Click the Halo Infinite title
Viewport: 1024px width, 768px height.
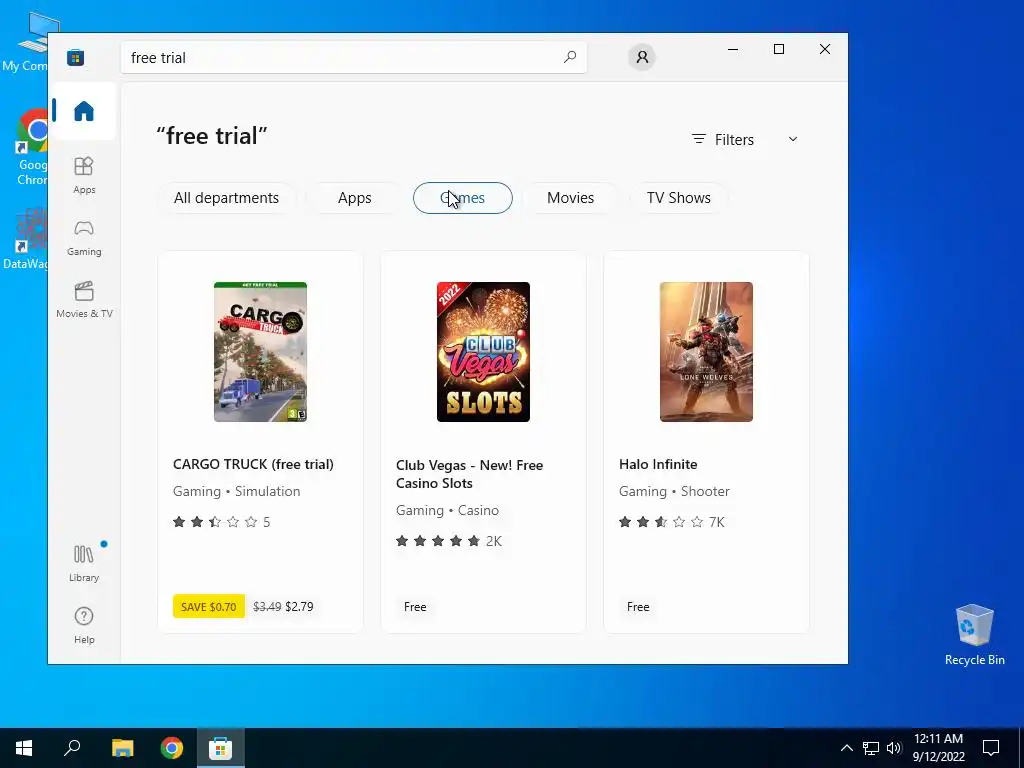[x=658, y=464]
